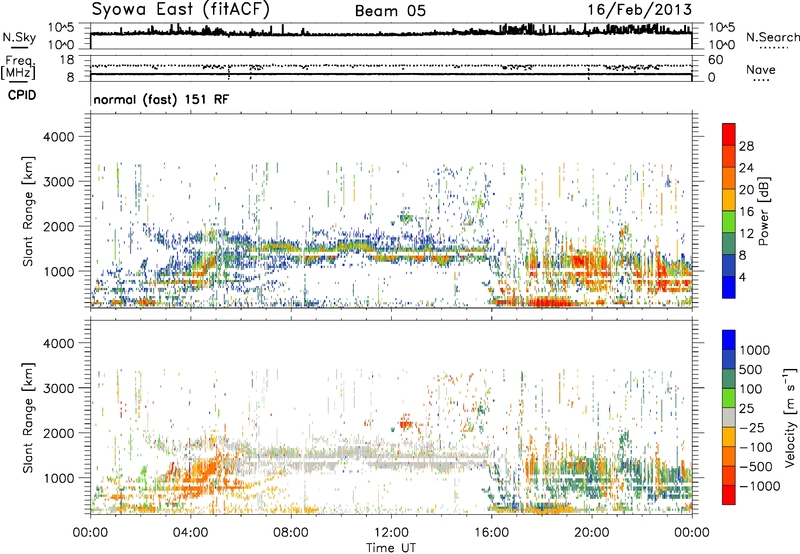Click the '60' Nave axis tick label
The width and height of the screenshot is (800, 554).
(x=715, y=60)
